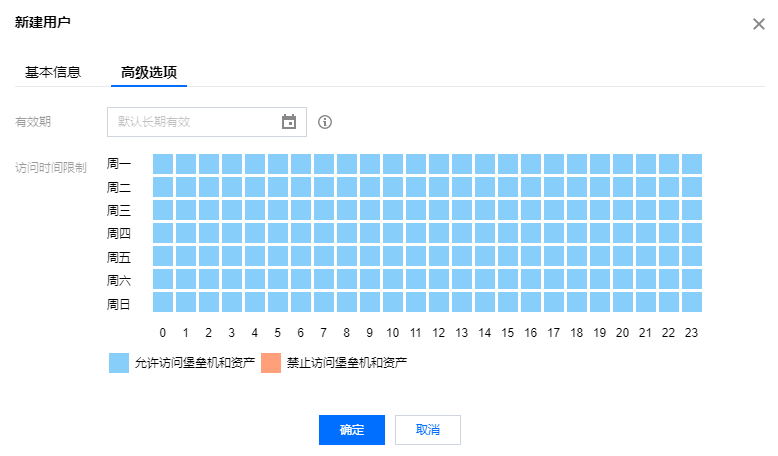Click the calendar icon in validity field
778x456 pixels.
click(289, 122)
